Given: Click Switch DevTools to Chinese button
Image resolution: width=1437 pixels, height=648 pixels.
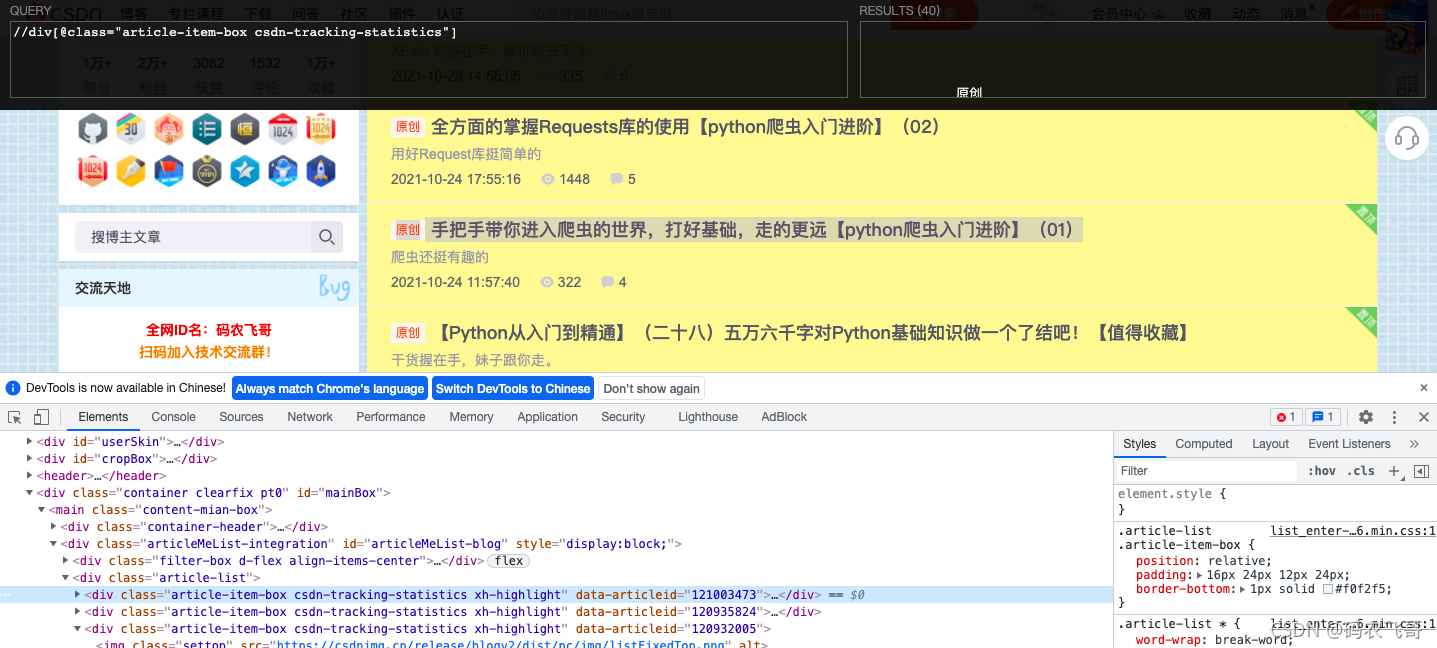Looking at the screenshot, I should (x=513, y=388).
